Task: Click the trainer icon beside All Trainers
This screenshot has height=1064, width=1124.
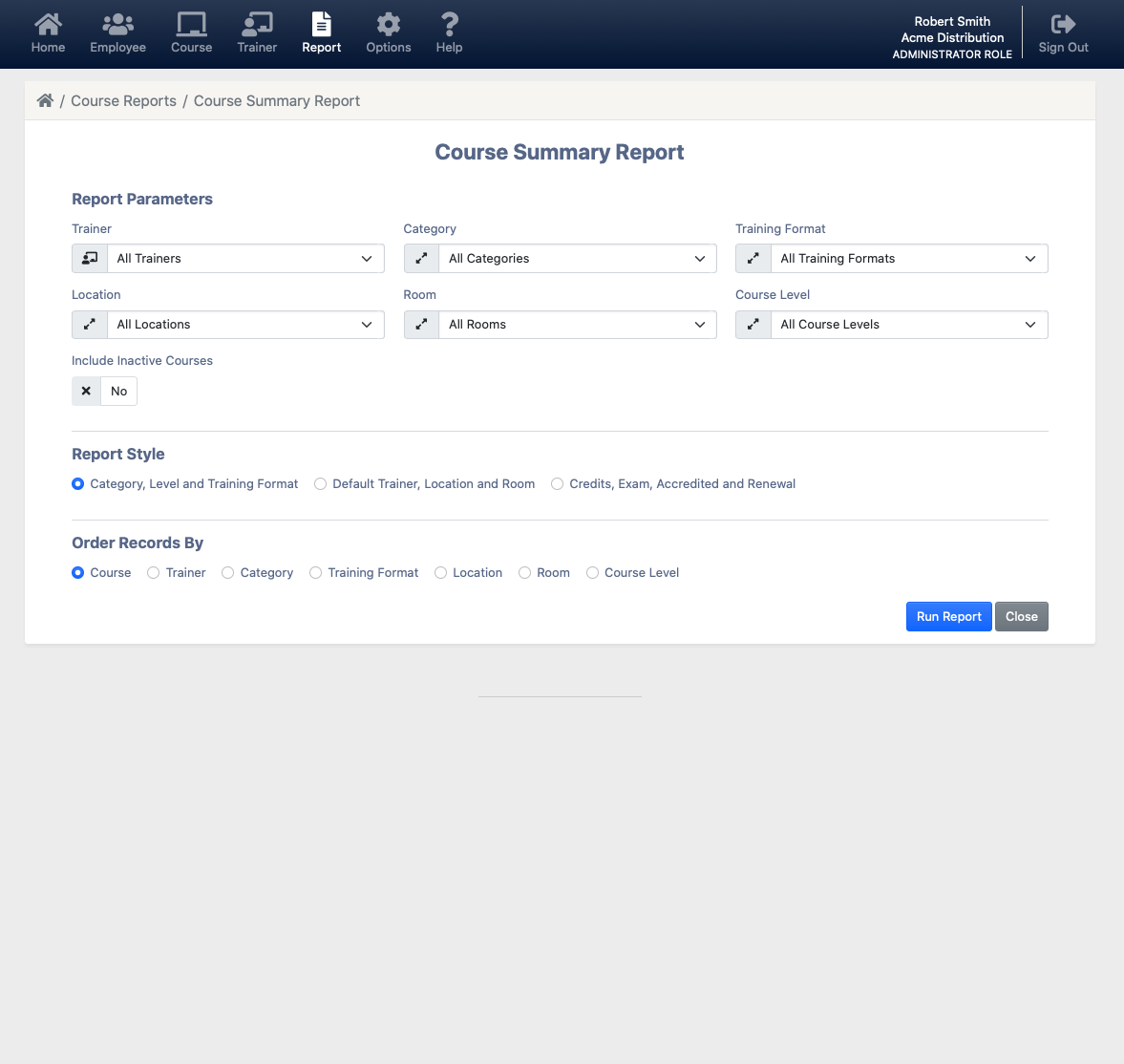Action: (90, 258)
